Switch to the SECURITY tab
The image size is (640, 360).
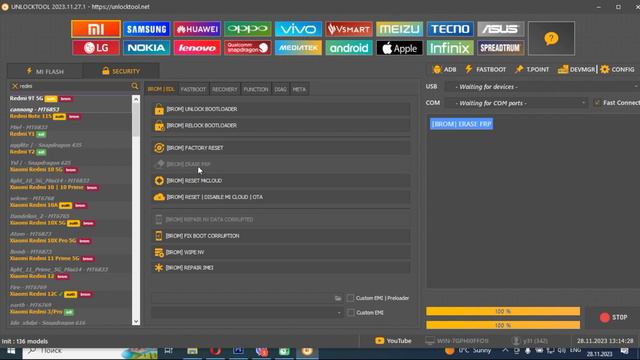121,71
